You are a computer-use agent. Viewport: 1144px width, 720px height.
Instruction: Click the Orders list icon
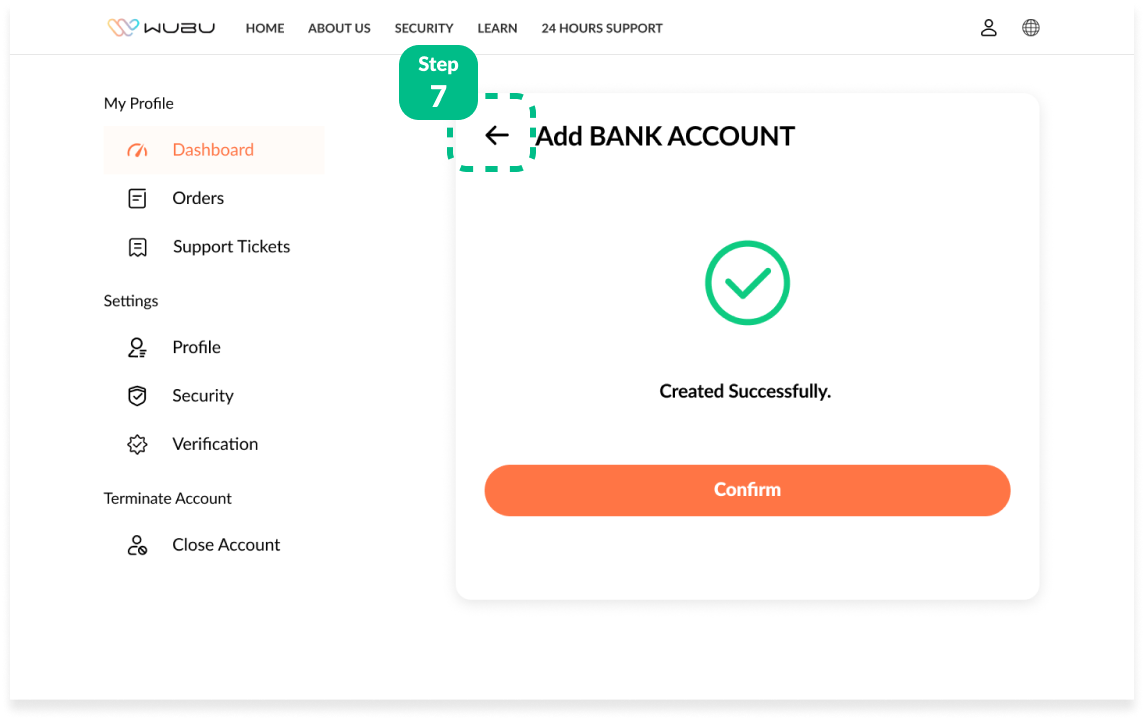coord(137,198)
